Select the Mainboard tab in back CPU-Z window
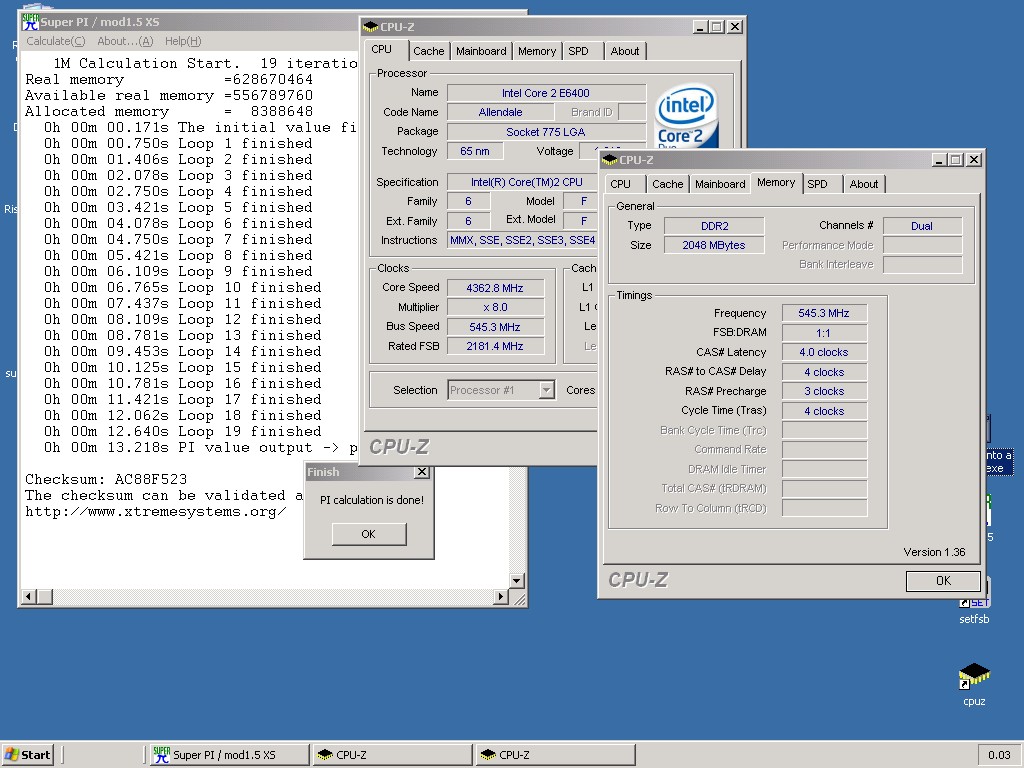The image size is (1024, 768). 481,51
